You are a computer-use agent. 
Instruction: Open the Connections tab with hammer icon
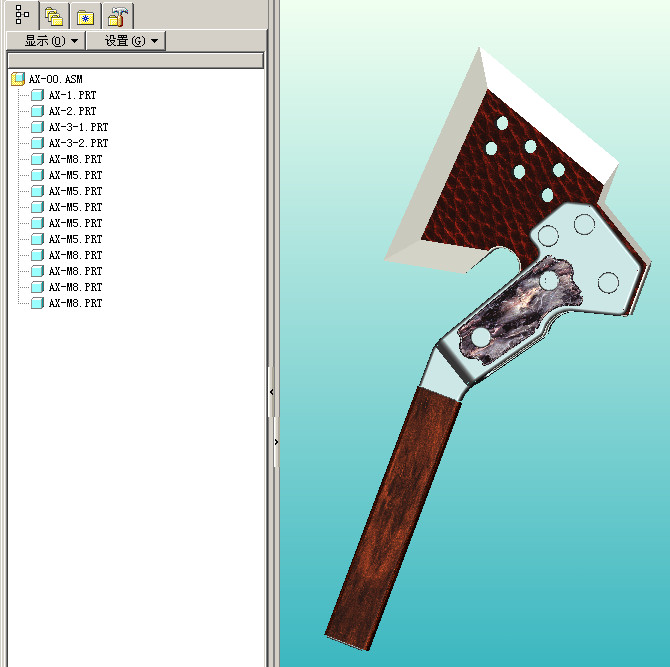[x=118, y=17]
